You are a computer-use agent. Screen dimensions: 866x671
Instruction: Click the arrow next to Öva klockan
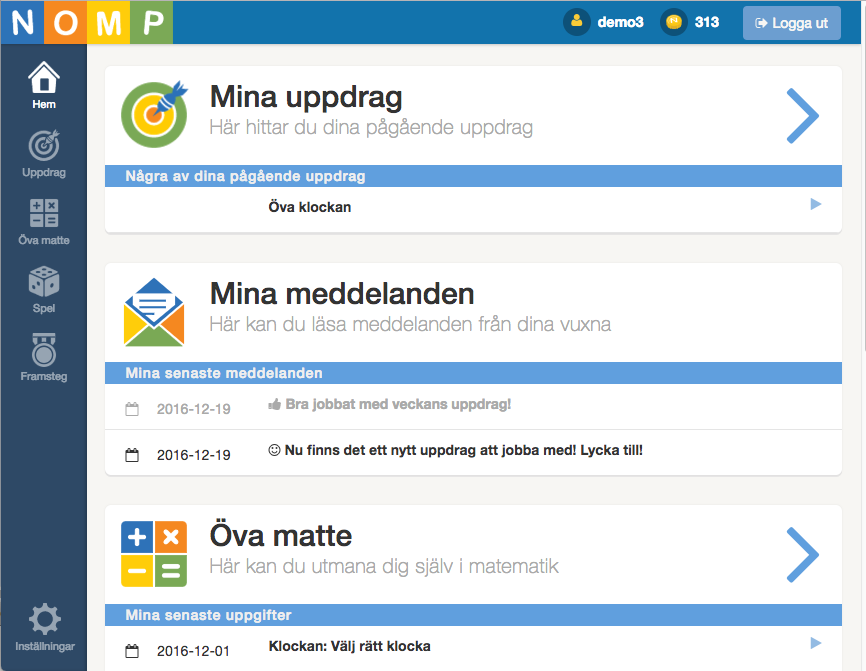tap(816, 204)
